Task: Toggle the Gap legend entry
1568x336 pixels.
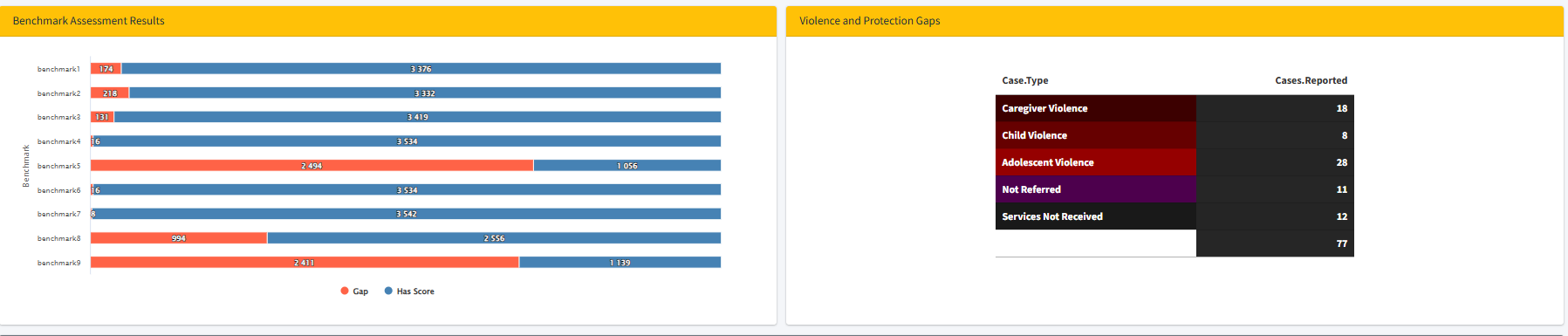Action: click(354, 291)
